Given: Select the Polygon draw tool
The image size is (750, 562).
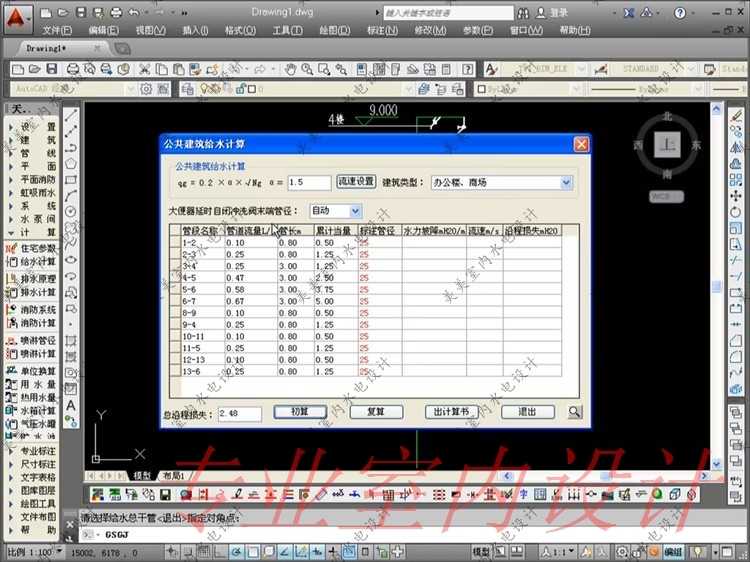Looking at the screenshot, I should point(71,163).
